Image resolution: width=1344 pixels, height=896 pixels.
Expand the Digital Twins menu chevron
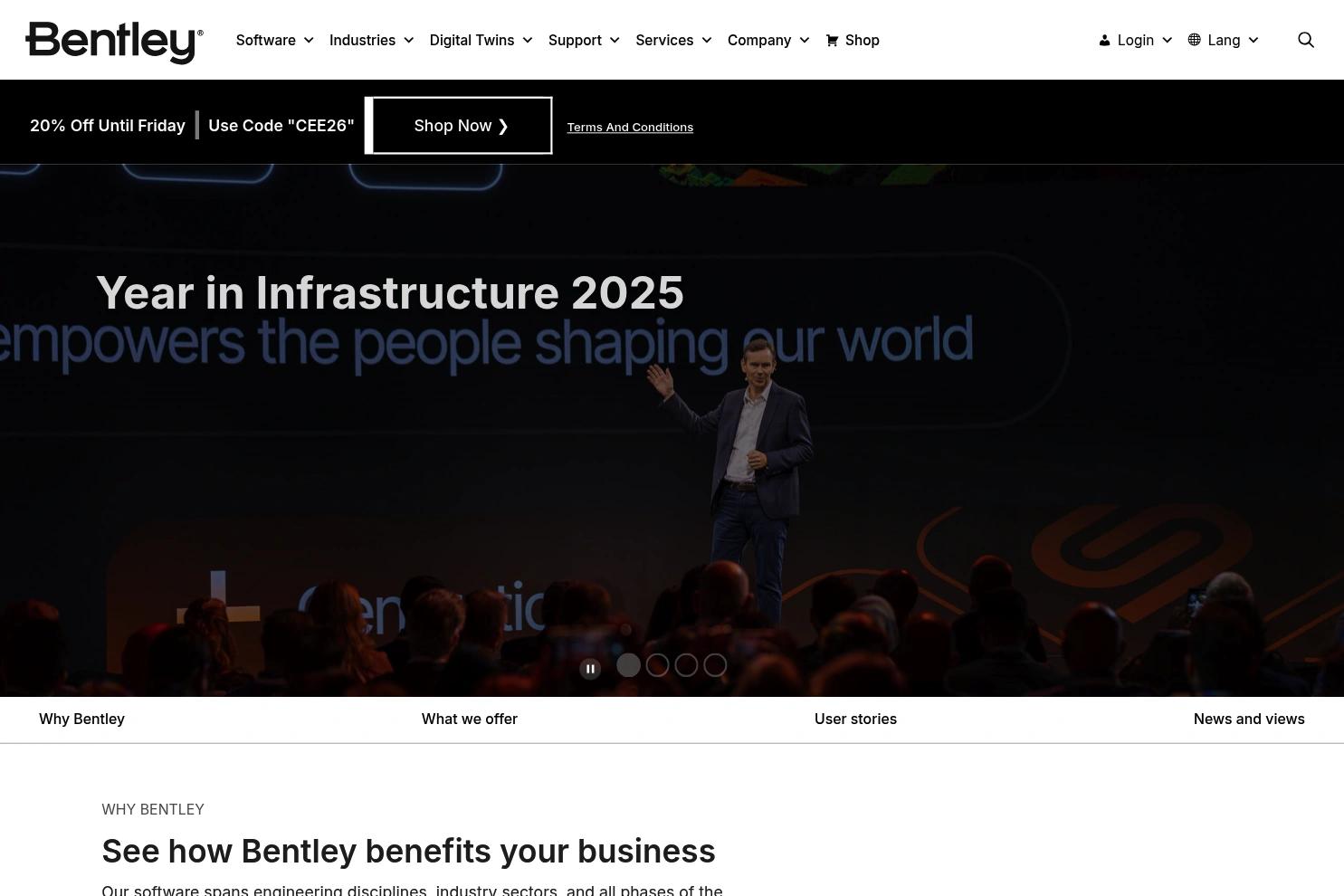(528, 41)
